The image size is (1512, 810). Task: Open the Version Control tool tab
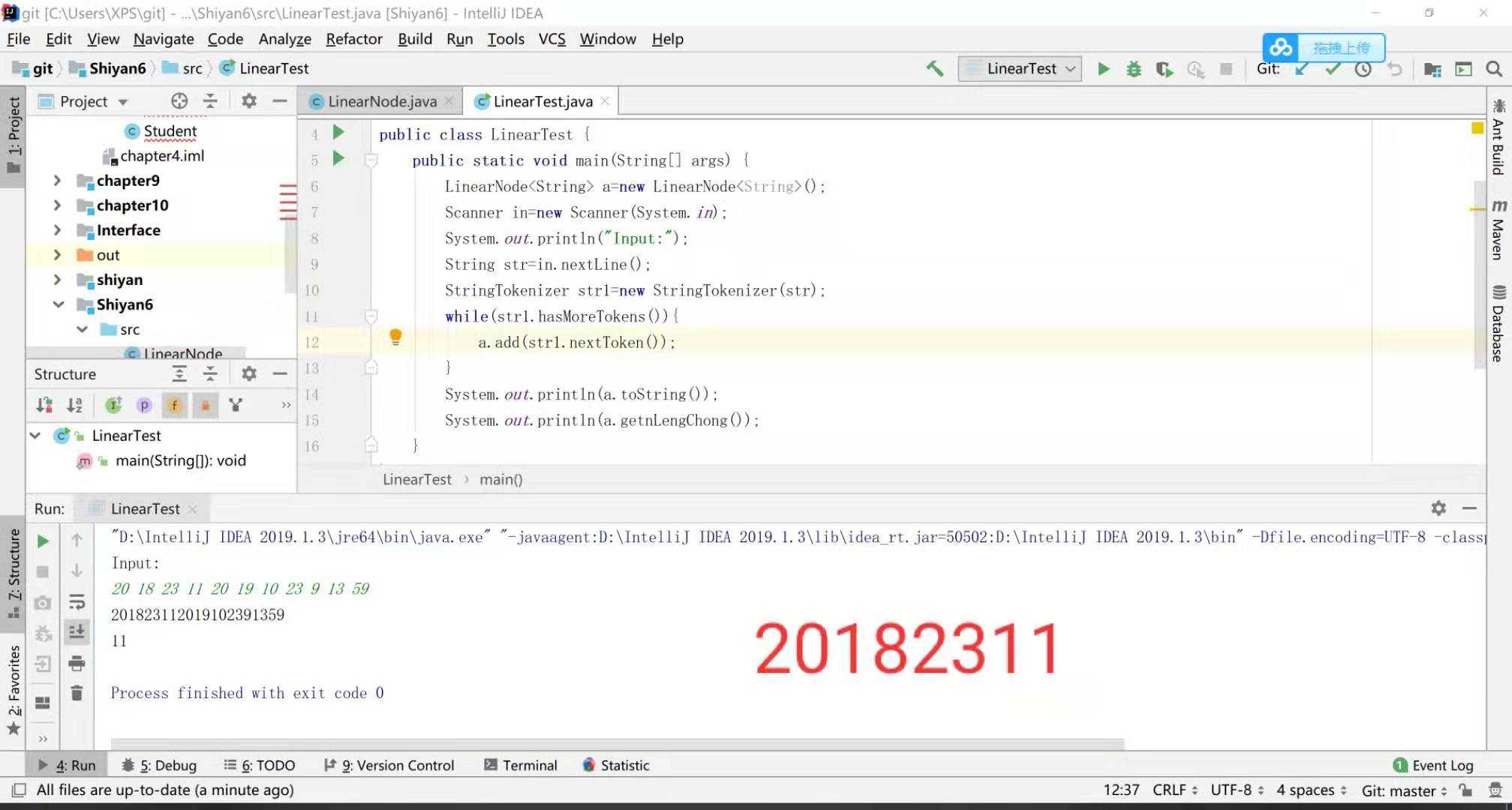click(389, 765)
